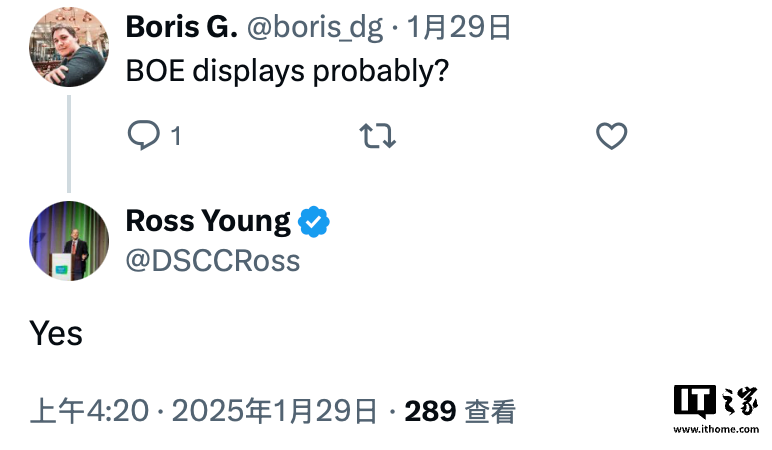Click the 2025年1月29日 date
This screenshot has height=450, width=772.
pyautogui.click(x=276, y=411)
